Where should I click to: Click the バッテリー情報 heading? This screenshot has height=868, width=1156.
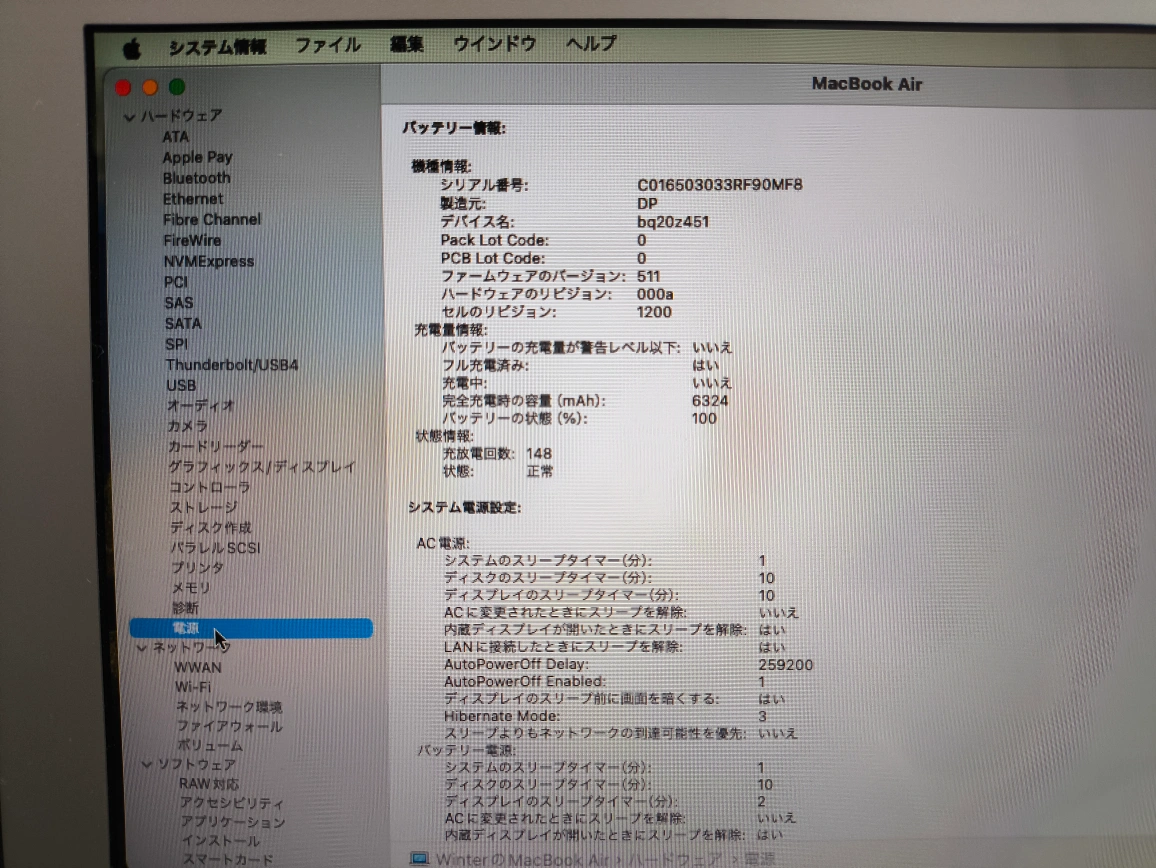[454, 128]
